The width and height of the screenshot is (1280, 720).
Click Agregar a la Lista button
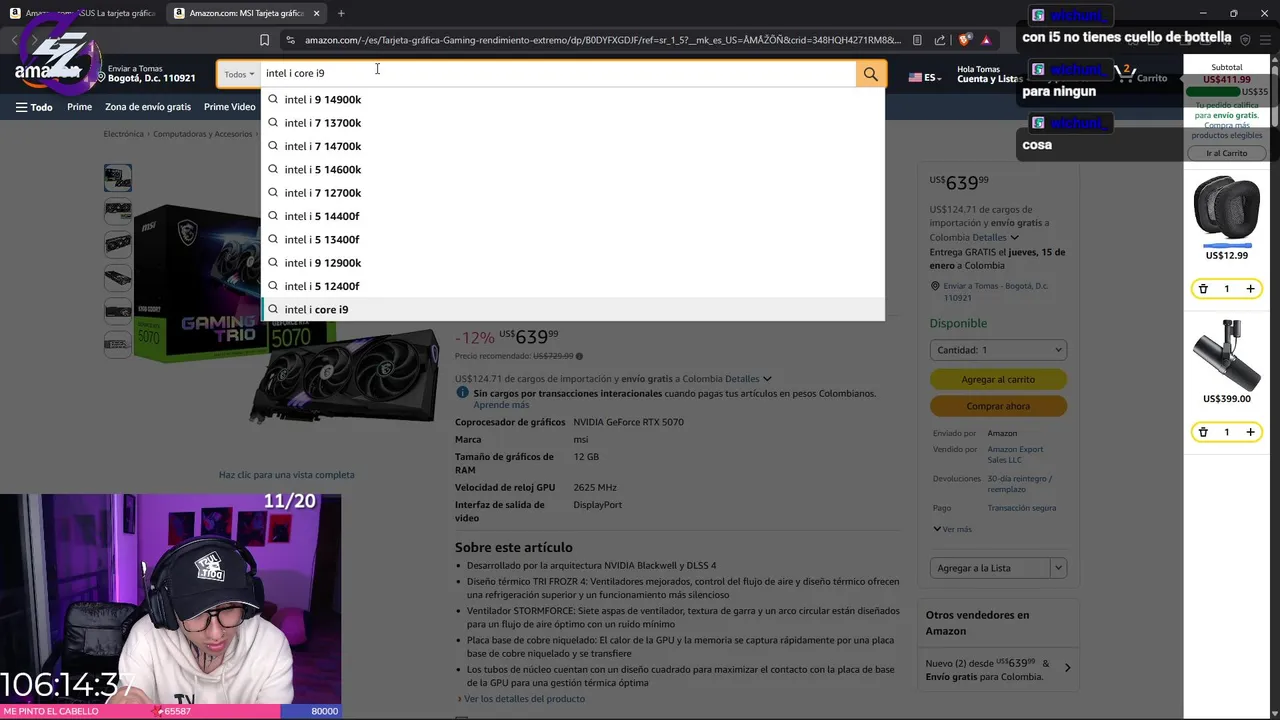990,568
